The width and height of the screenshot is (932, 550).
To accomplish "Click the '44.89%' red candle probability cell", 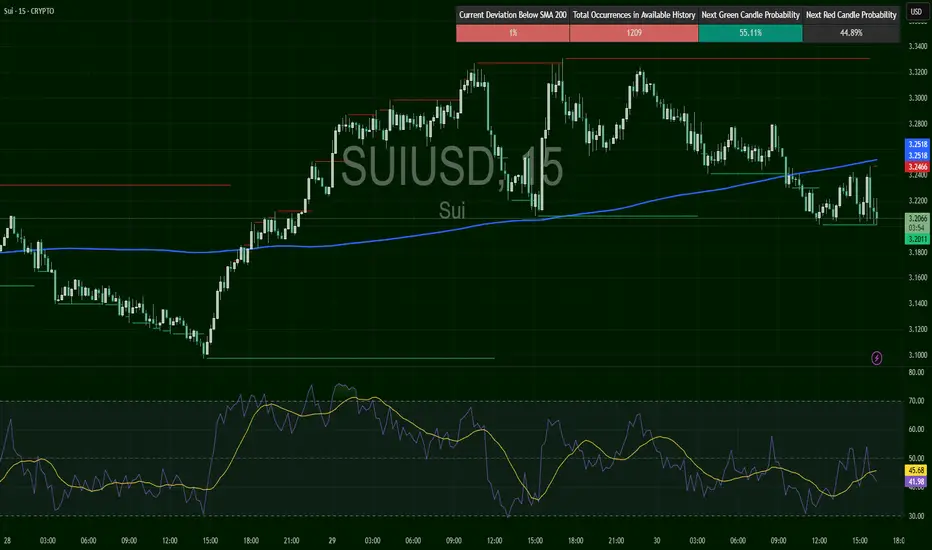I will click(x=851, y=33).
